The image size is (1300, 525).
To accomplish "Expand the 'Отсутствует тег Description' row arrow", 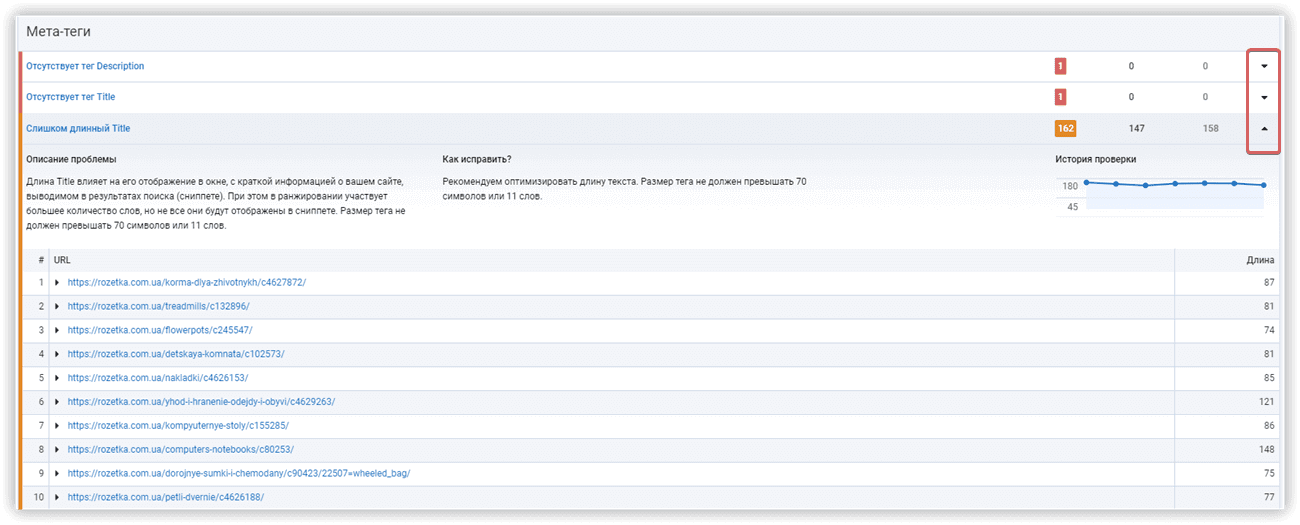I will [1264, 66].
